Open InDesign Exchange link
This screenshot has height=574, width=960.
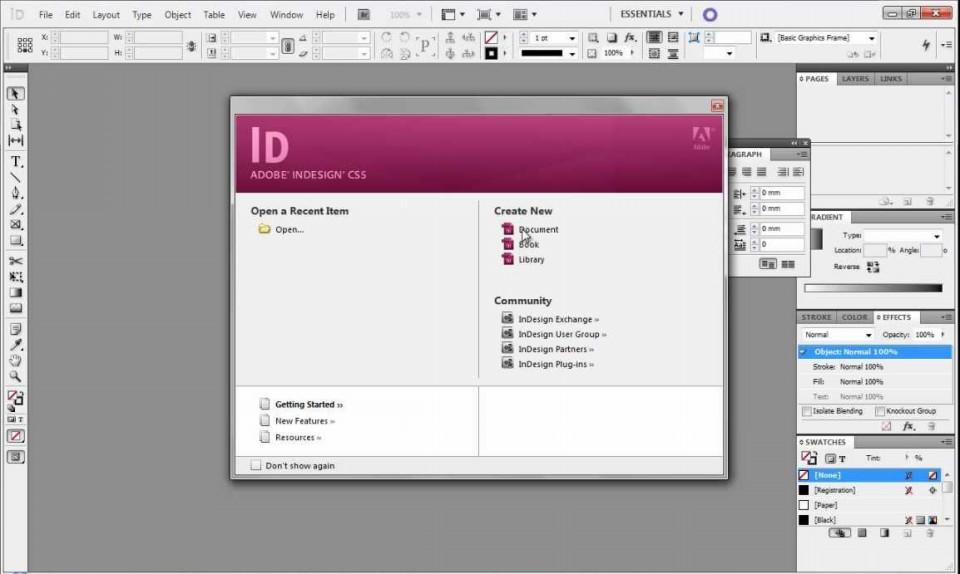558,319
